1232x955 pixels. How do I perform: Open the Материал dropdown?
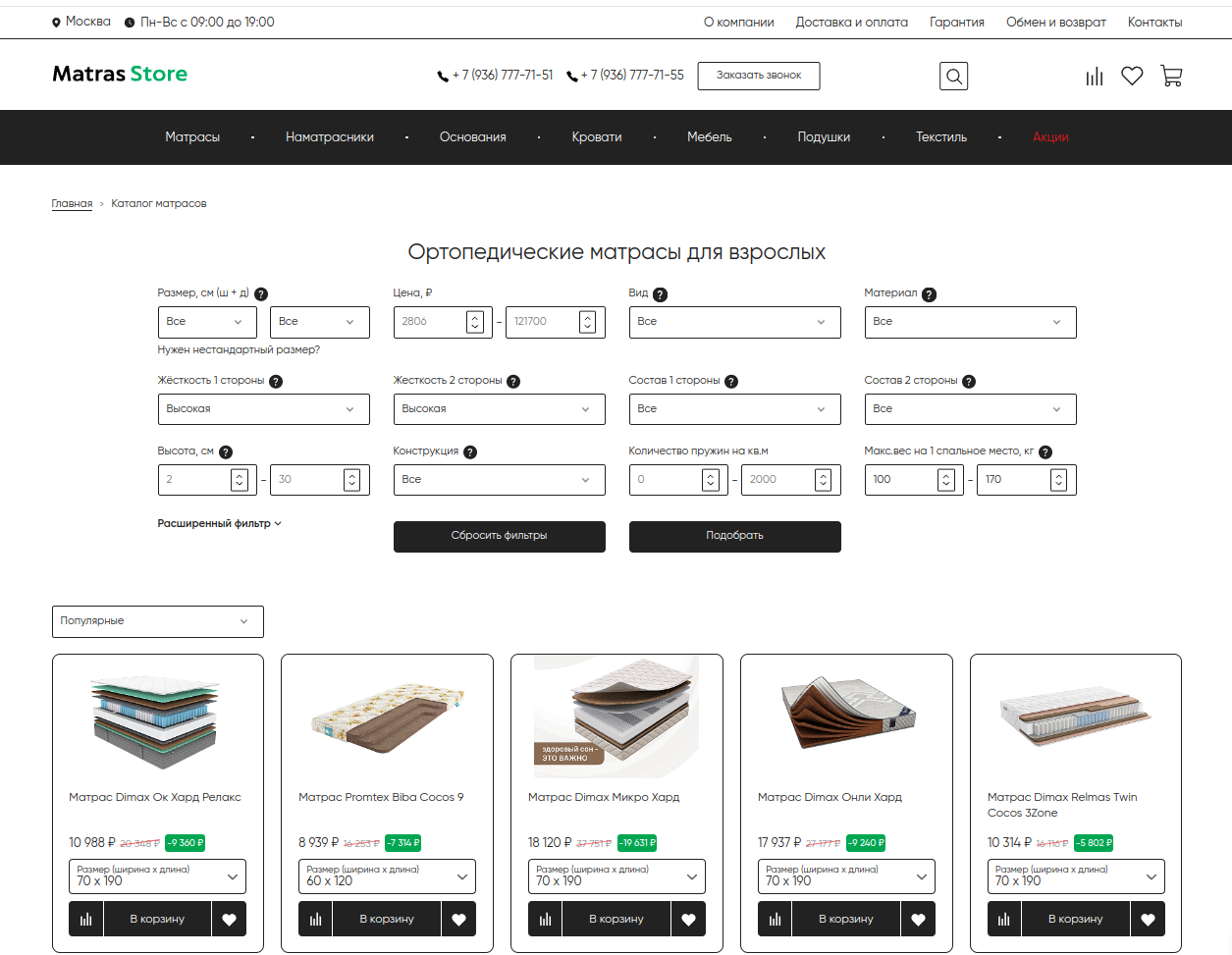[x=970, y=322]
